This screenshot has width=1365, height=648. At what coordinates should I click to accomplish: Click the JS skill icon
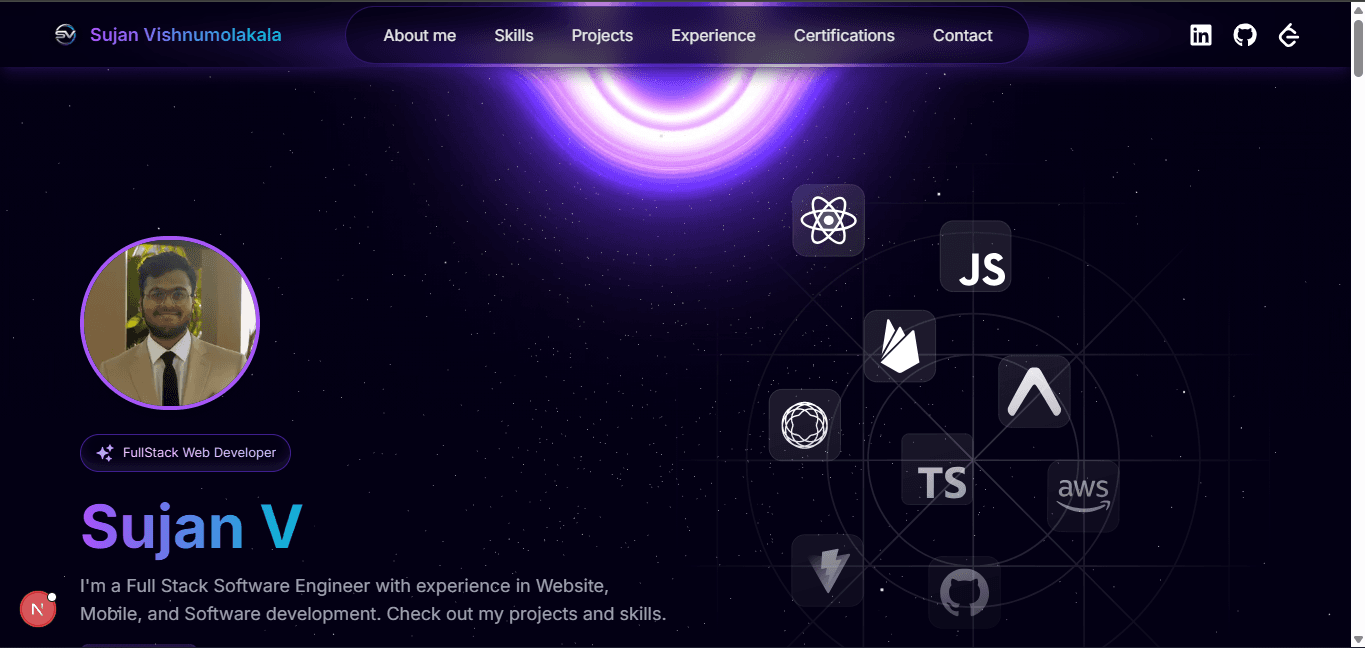point(976,257)
